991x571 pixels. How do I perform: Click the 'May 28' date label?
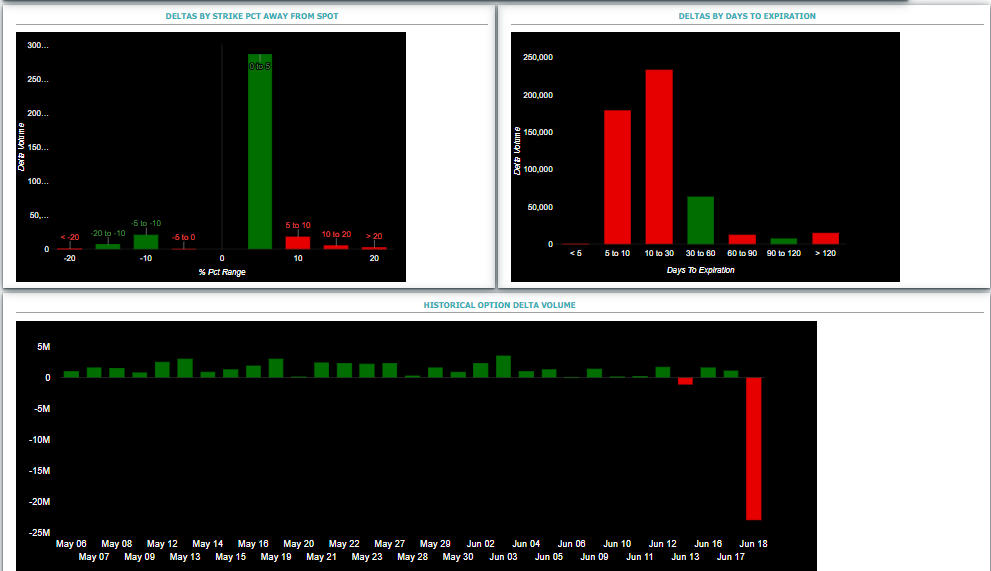[x=412, y=557]
